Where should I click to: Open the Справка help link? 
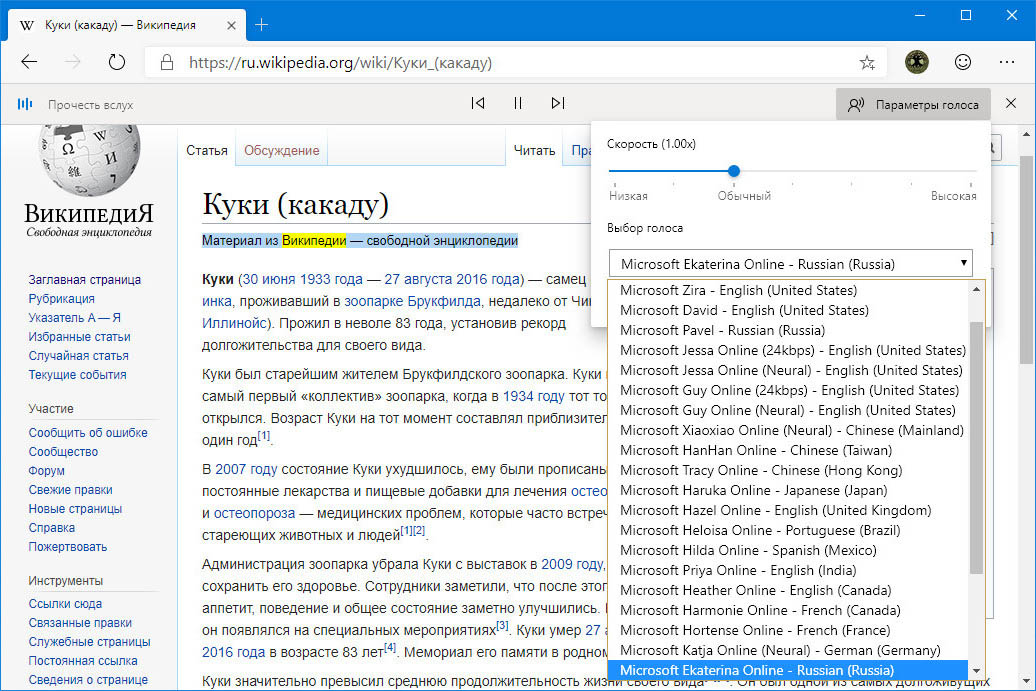(x=52, y=528)
